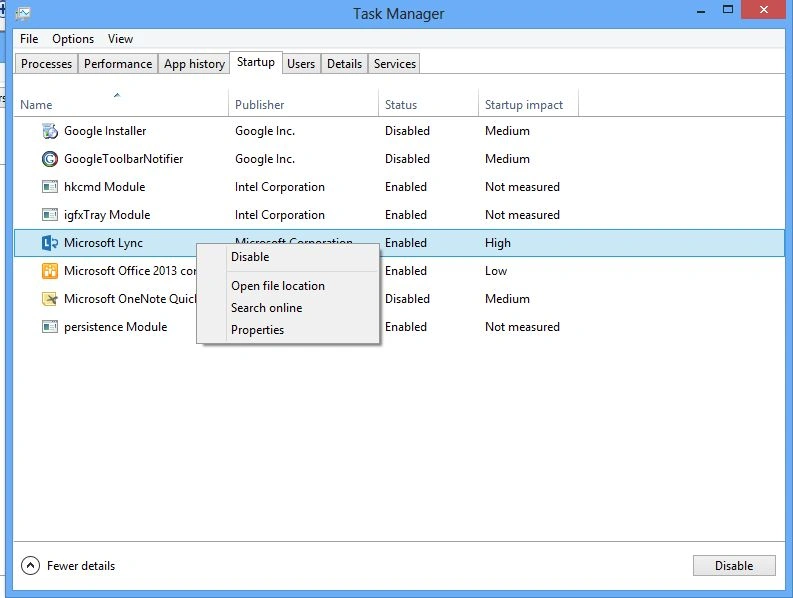Viewport: 793px width, 598px height.
Task: Open the View menu
Action: tap(120, 39)
